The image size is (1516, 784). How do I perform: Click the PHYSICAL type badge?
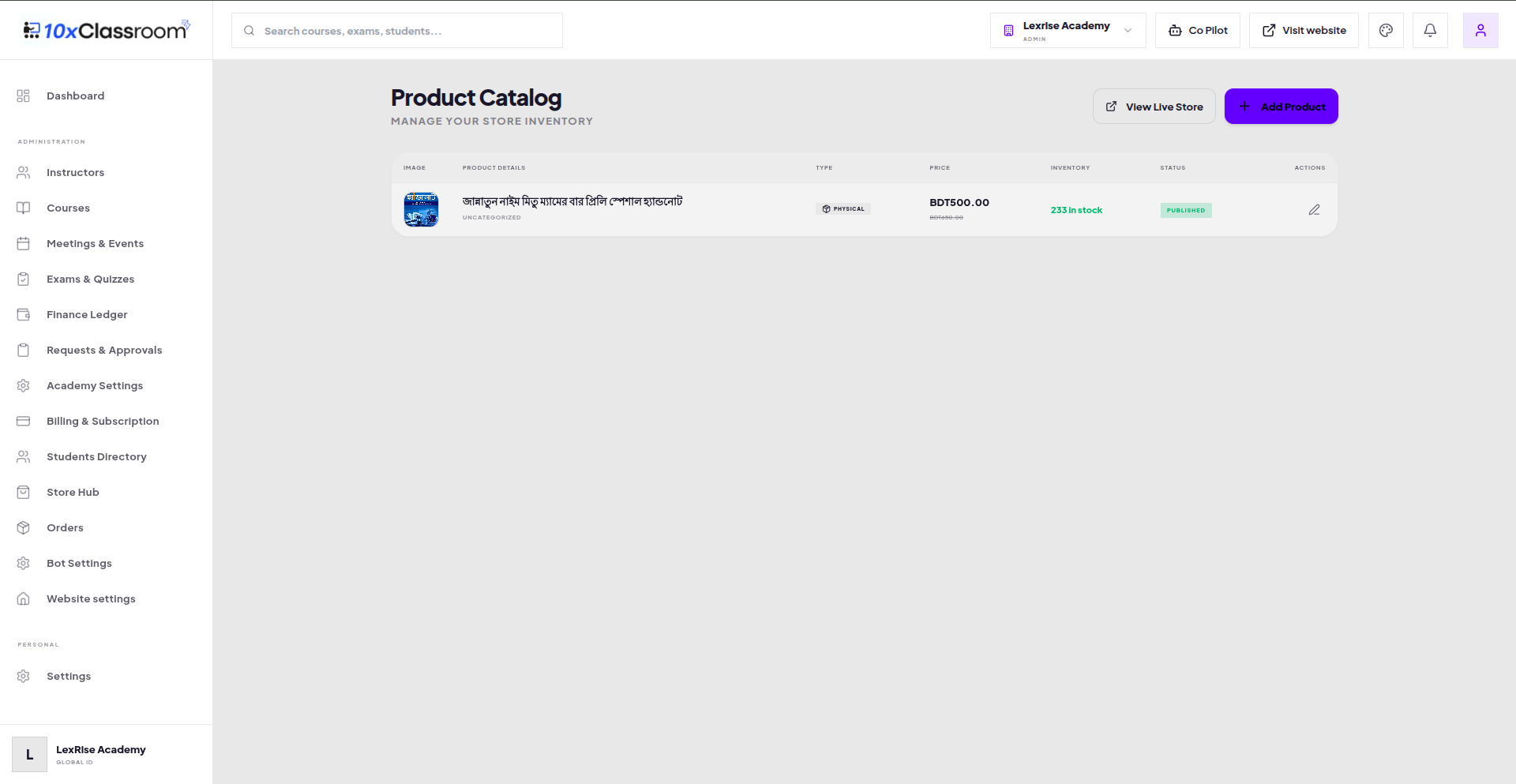(842, 209)
